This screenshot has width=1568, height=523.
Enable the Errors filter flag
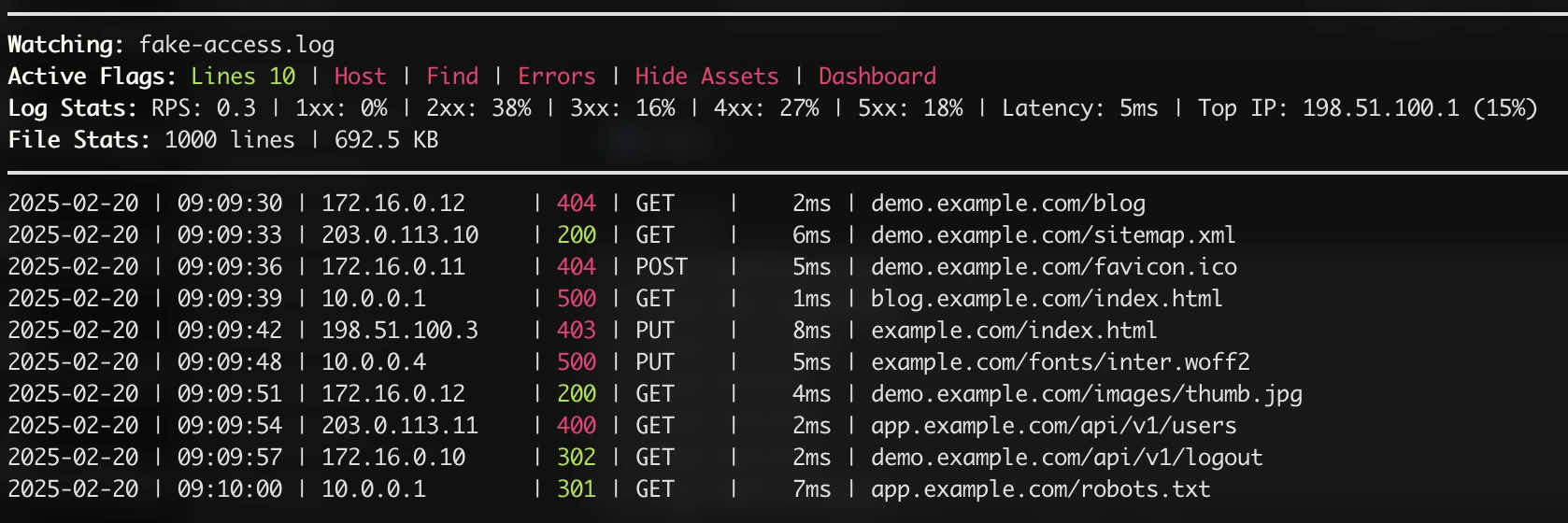click(556, 77)
